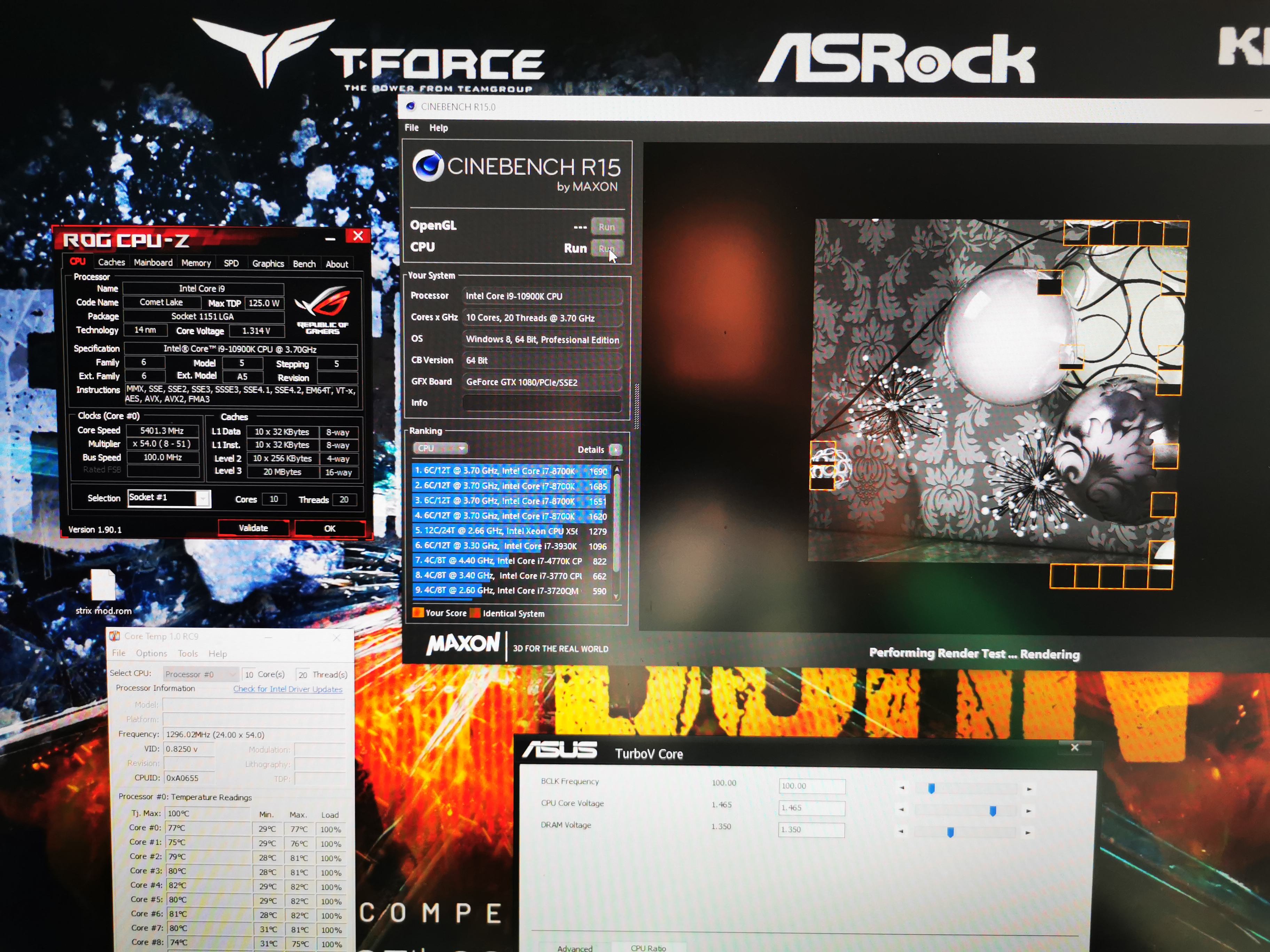Open the Advanced tab in TurboV Core

pyautogui.click(x=575, y=947)
